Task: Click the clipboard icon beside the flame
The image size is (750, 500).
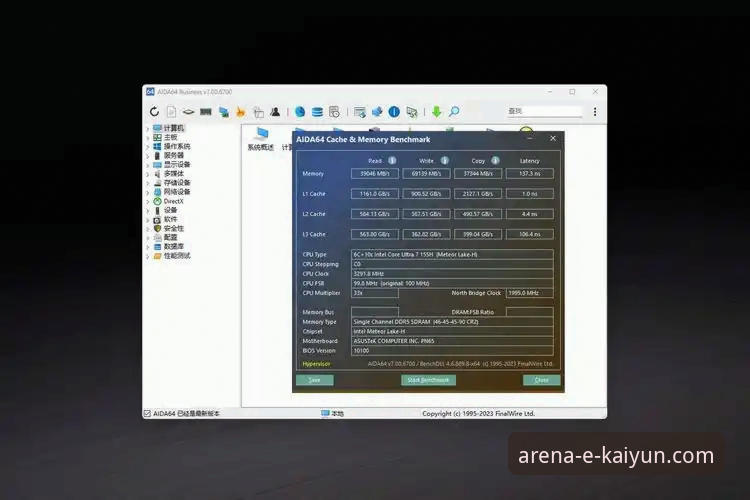Action: point(258,112)
